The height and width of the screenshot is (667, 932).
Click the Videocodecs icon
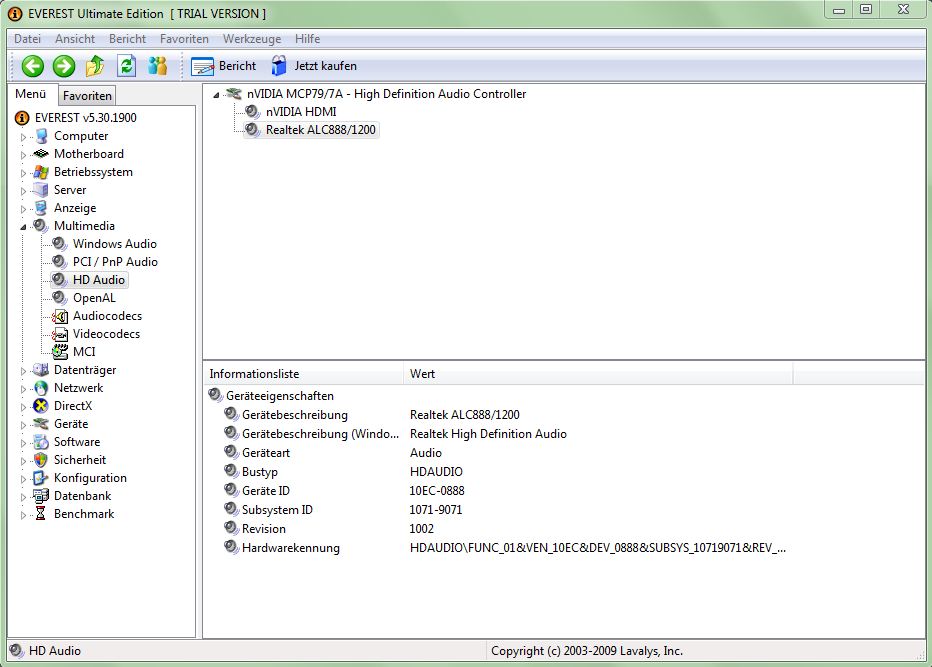pyautogui.click(x=60, y=334)
